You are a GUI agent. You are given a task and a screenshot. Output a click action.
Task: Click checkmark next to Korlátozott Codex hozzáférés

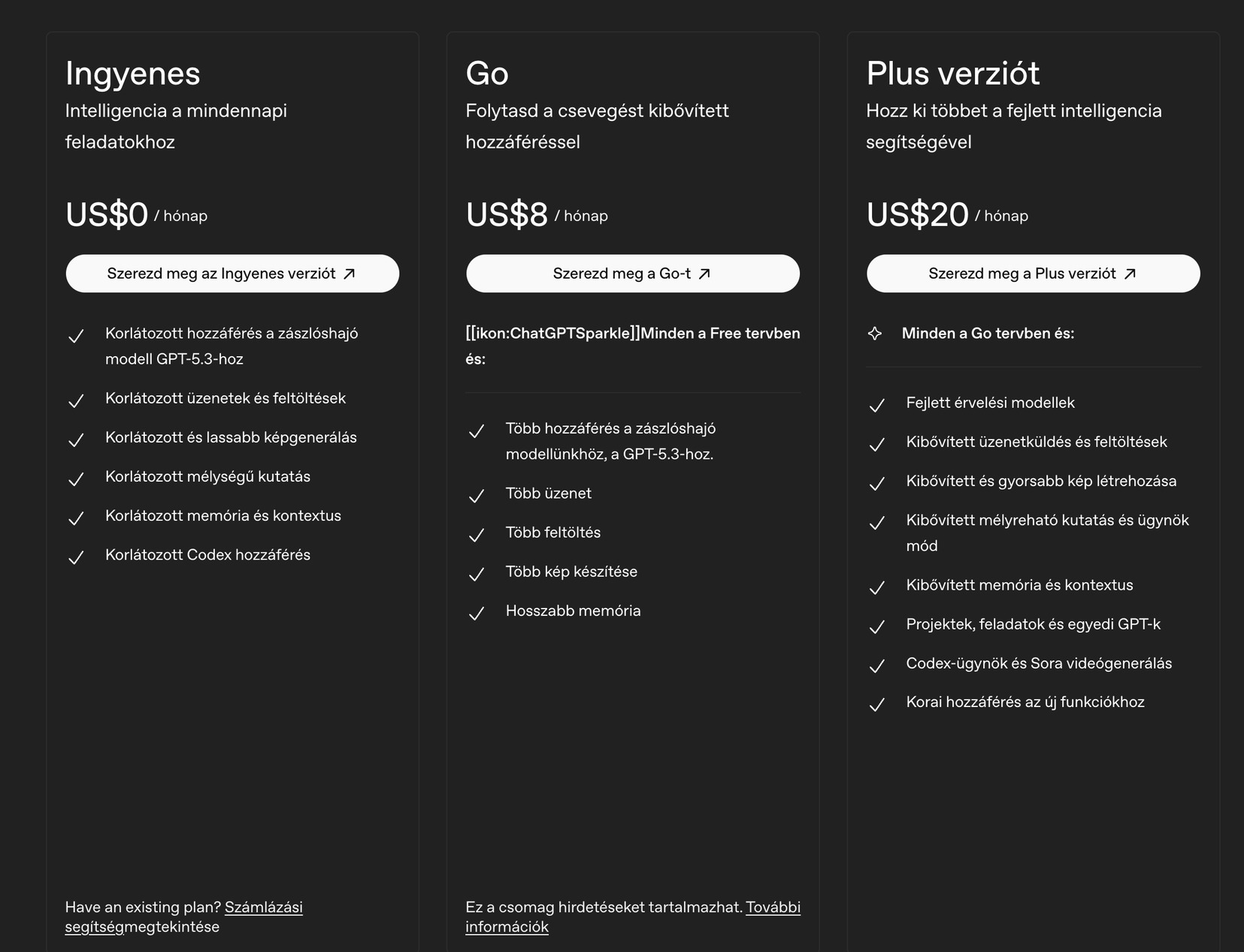point(76,558)
